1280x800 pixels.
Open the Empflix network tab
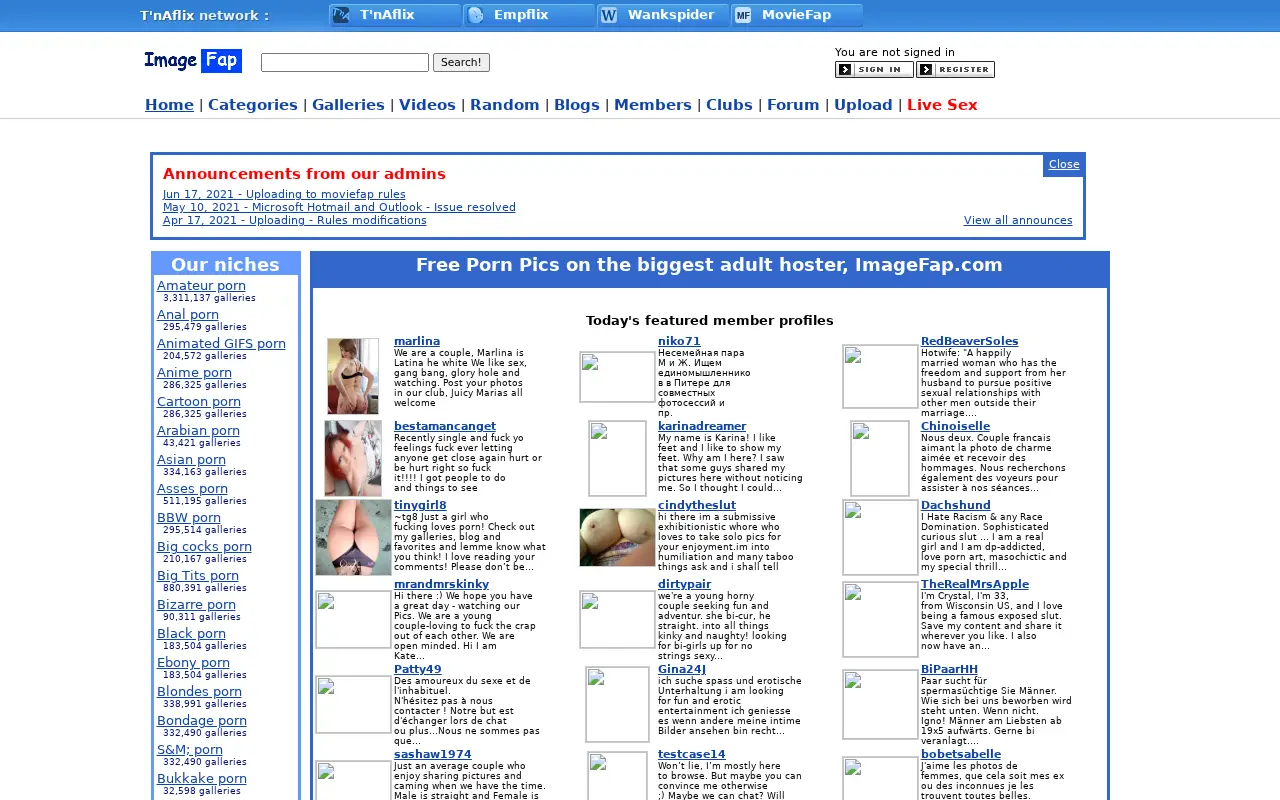529,15
